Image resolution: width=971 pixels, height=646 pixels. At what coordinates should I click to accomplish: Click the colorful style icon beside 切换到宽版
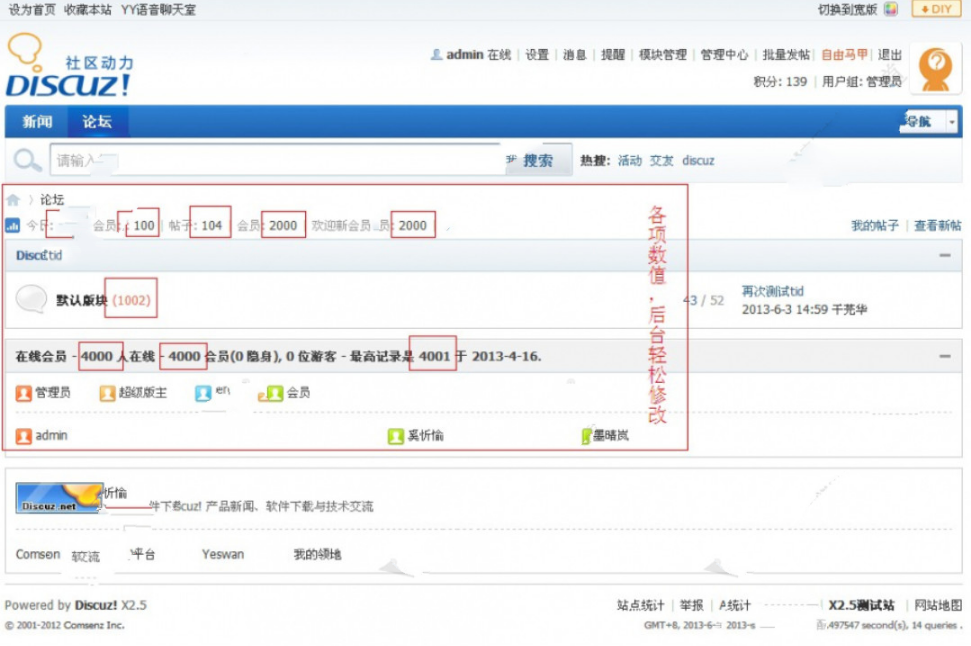point(891,9)
